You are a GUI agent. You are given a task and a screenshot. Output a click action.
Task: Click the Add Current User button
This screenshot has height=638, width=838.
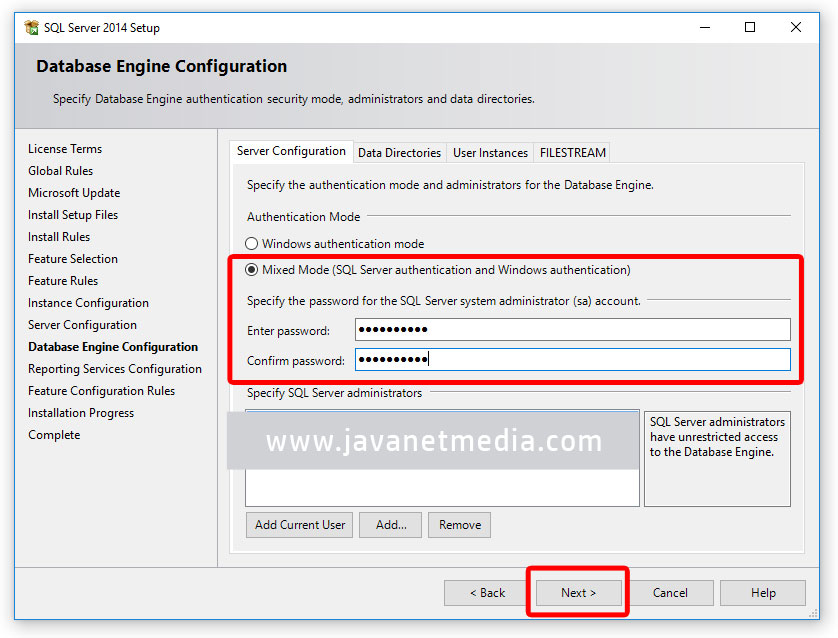[x=299, y=525]
